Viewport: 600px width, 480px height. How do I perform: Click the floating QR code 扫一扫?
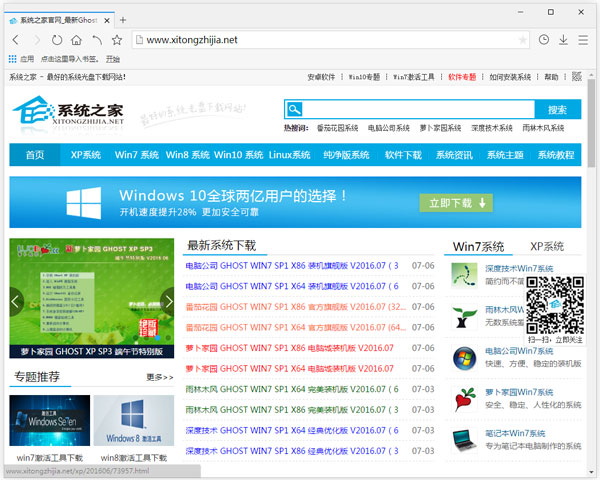pyautogui.click(x=555, y=305)
